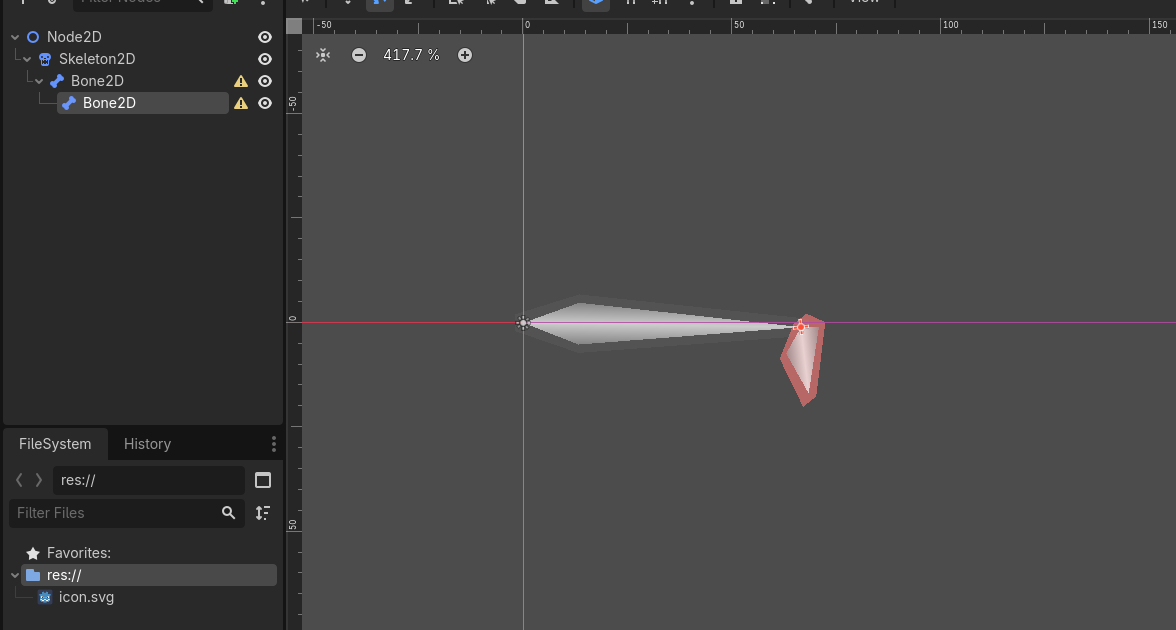Viewport: 1176px width, 630px height.
Task: Select the FileSystem tab
Action: 55,444
